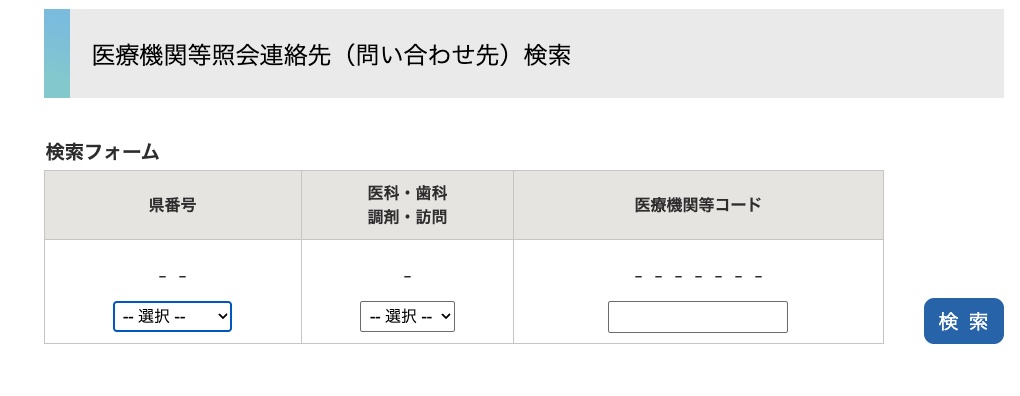The image size is (1020, 396).
Task: Click the page title 医療機関等照会連絡先 heading
Action: [331, 55]
